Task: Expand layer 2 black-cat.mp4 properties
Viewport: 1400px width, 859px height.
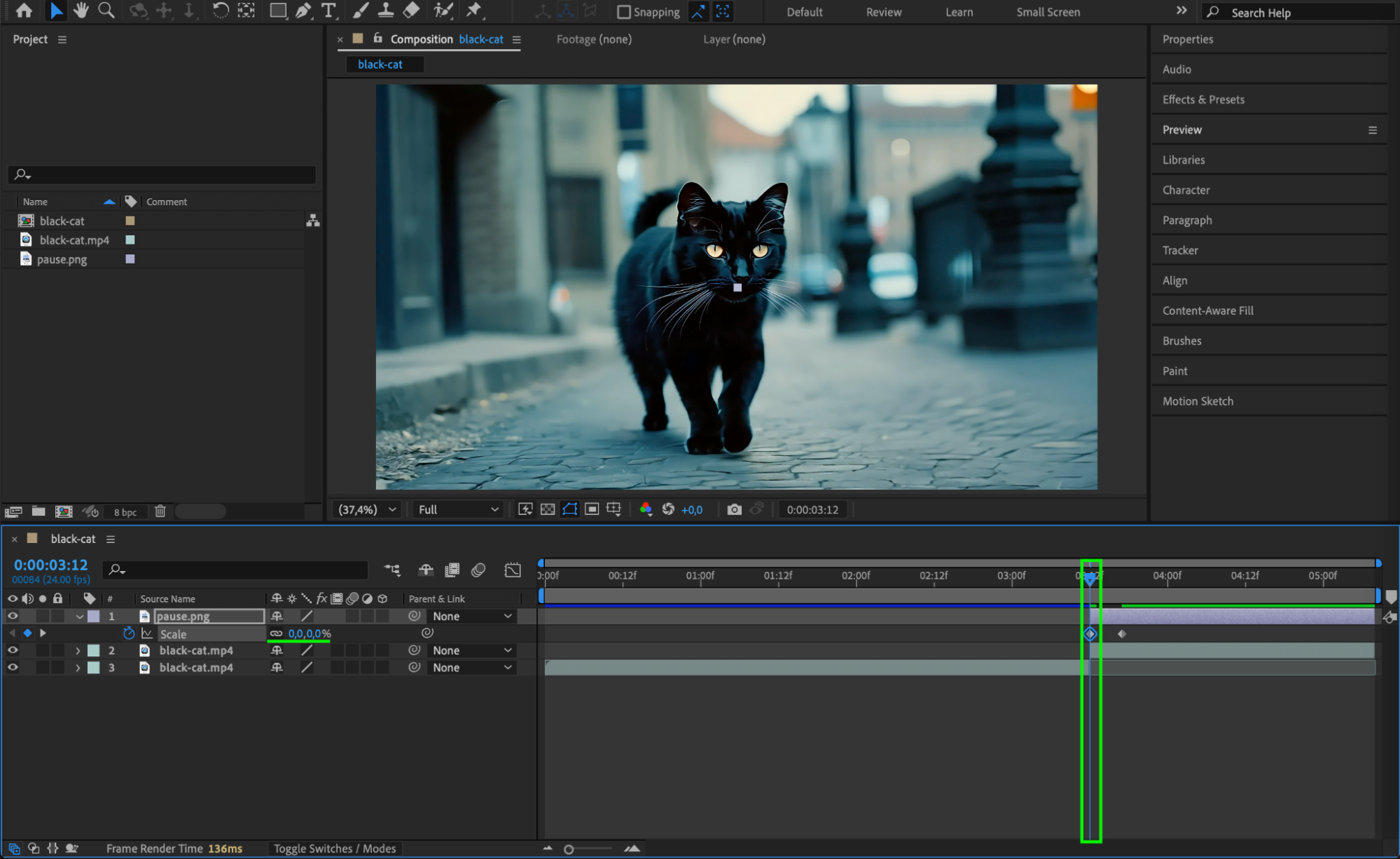Action: [78, 651]
